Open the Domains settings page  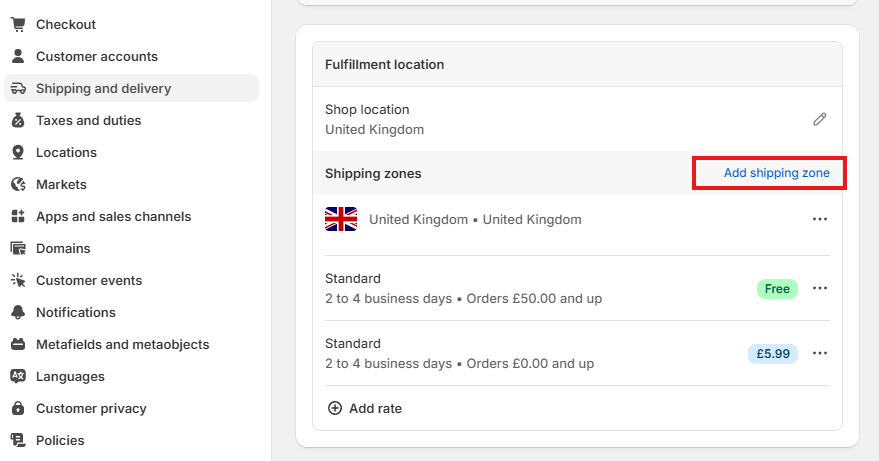[x=63, y=248]
